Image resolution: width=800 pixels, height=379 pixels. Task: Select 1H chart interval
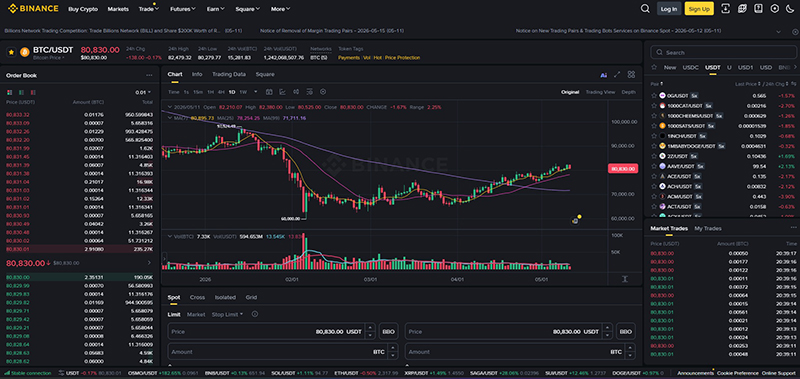tap(210, 92)
